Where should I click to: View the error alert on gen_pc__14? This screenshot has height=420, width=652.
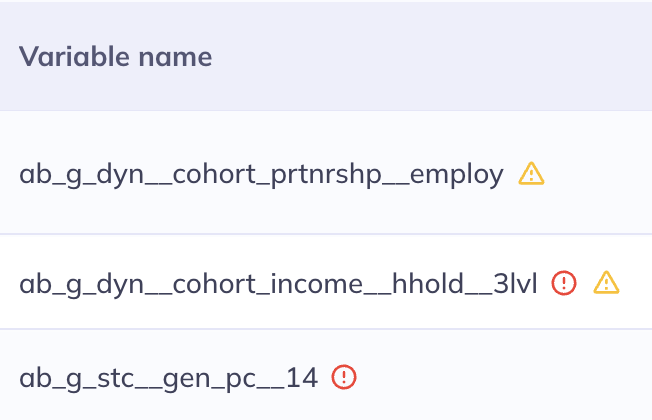click(x=344, y=377)
